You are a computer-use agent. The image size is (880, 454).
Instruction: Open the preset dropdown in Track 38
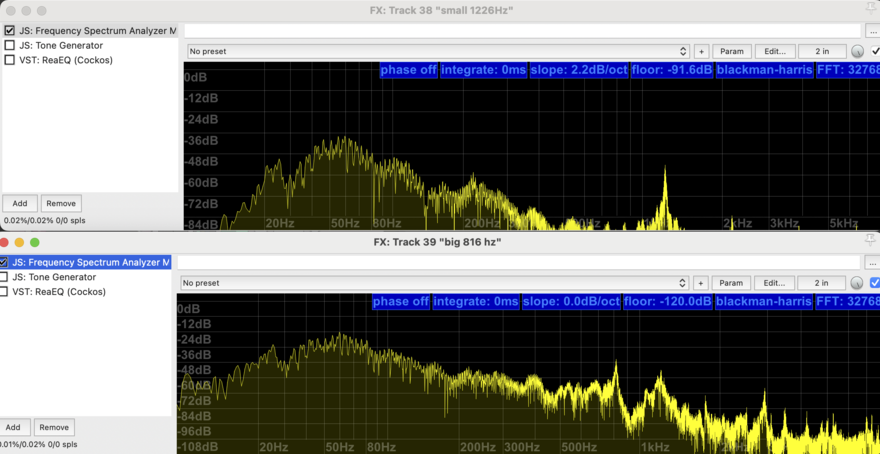click(x=438, y=51)
